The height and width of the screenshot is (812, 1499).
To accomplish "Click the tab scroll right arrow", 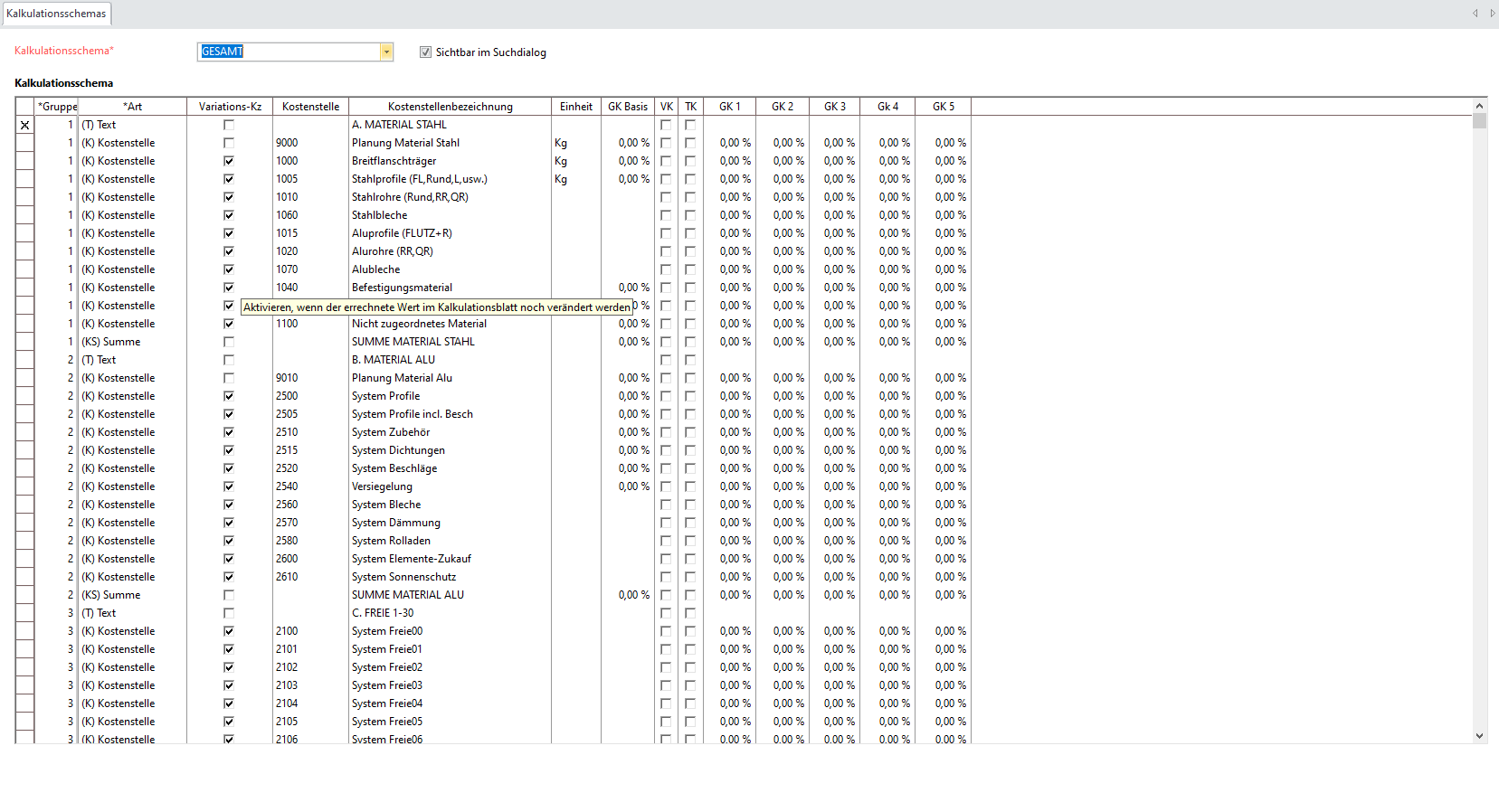I will (1492, 14).
